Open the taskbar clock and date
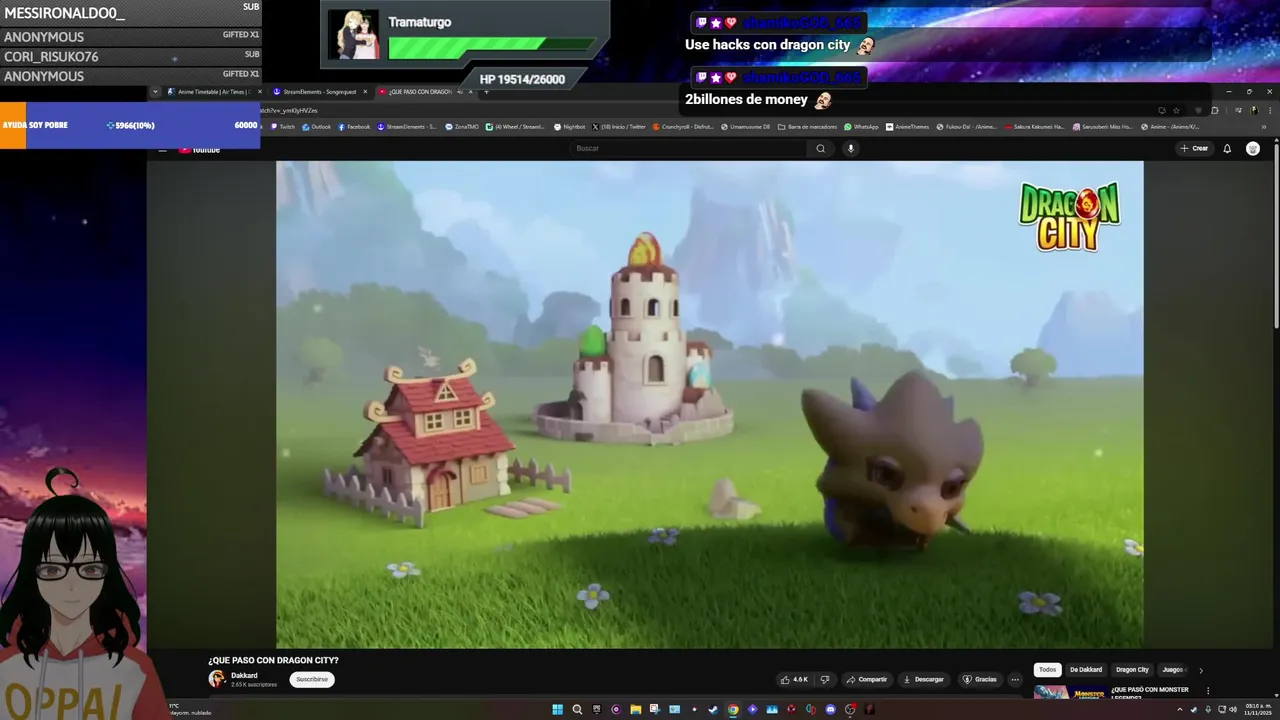This screenshot has width=1280, height=720. pyautogui.click(x=1258, y=709)
